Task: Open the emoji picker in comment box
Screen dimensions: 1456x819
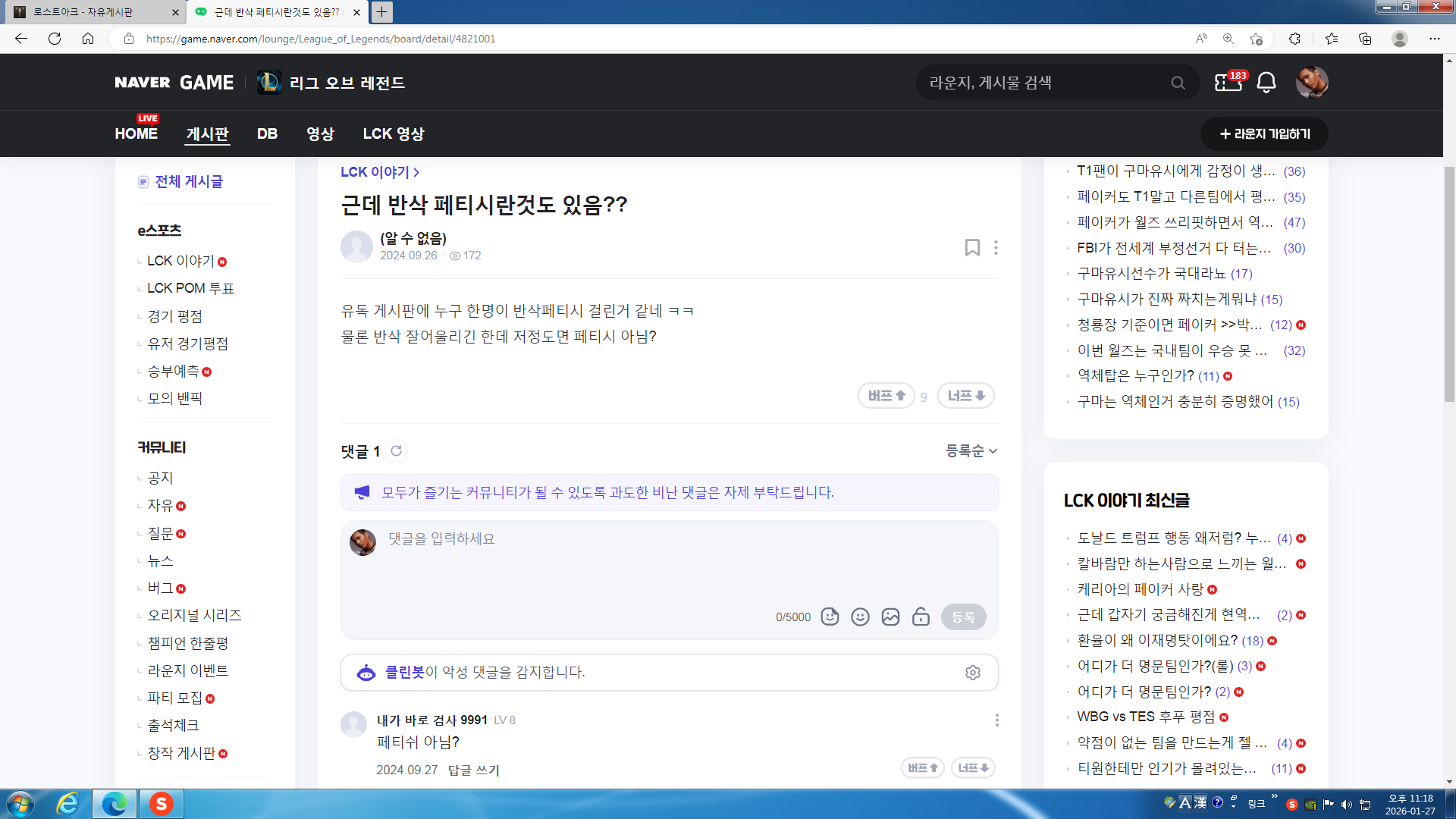Action: click(860, 617)
